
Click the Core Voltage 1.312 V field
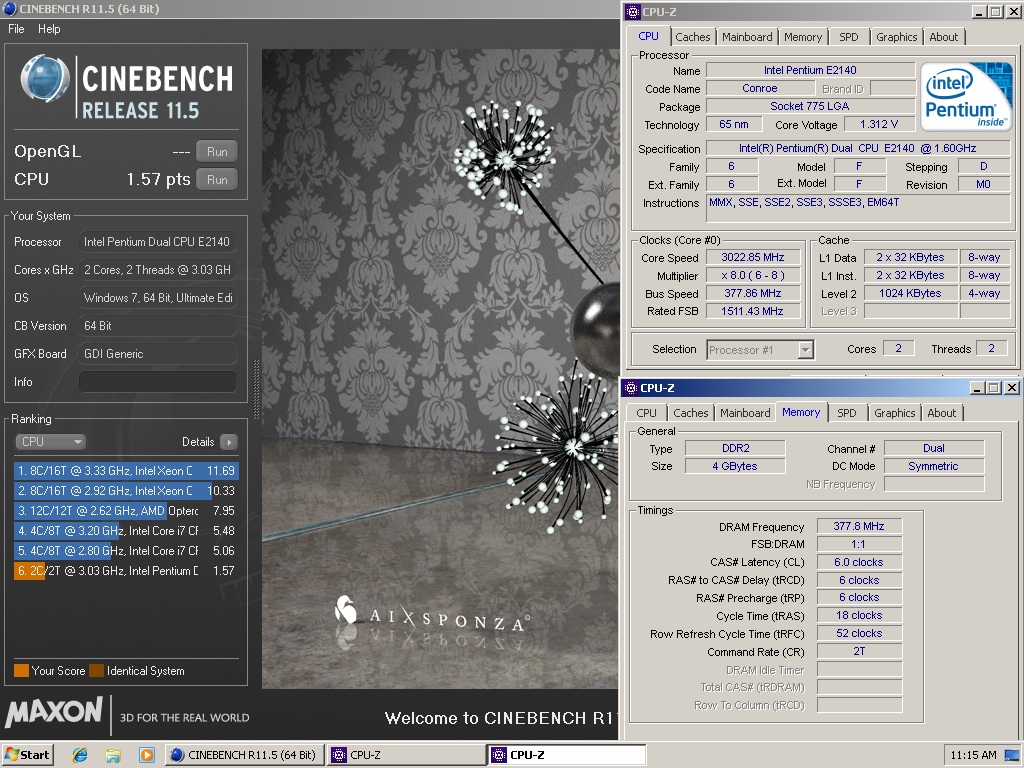[x=878, y=124]
